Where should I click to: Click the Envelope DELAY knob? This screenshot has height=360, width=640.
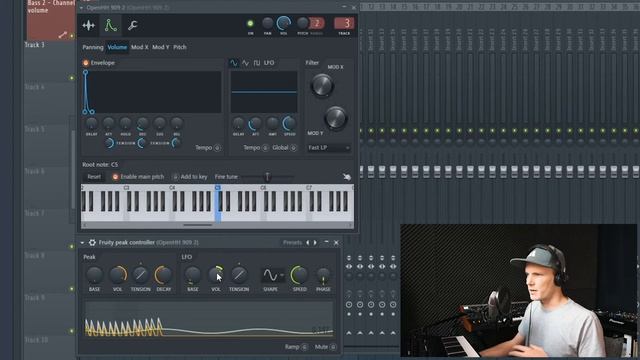point(91,123)
